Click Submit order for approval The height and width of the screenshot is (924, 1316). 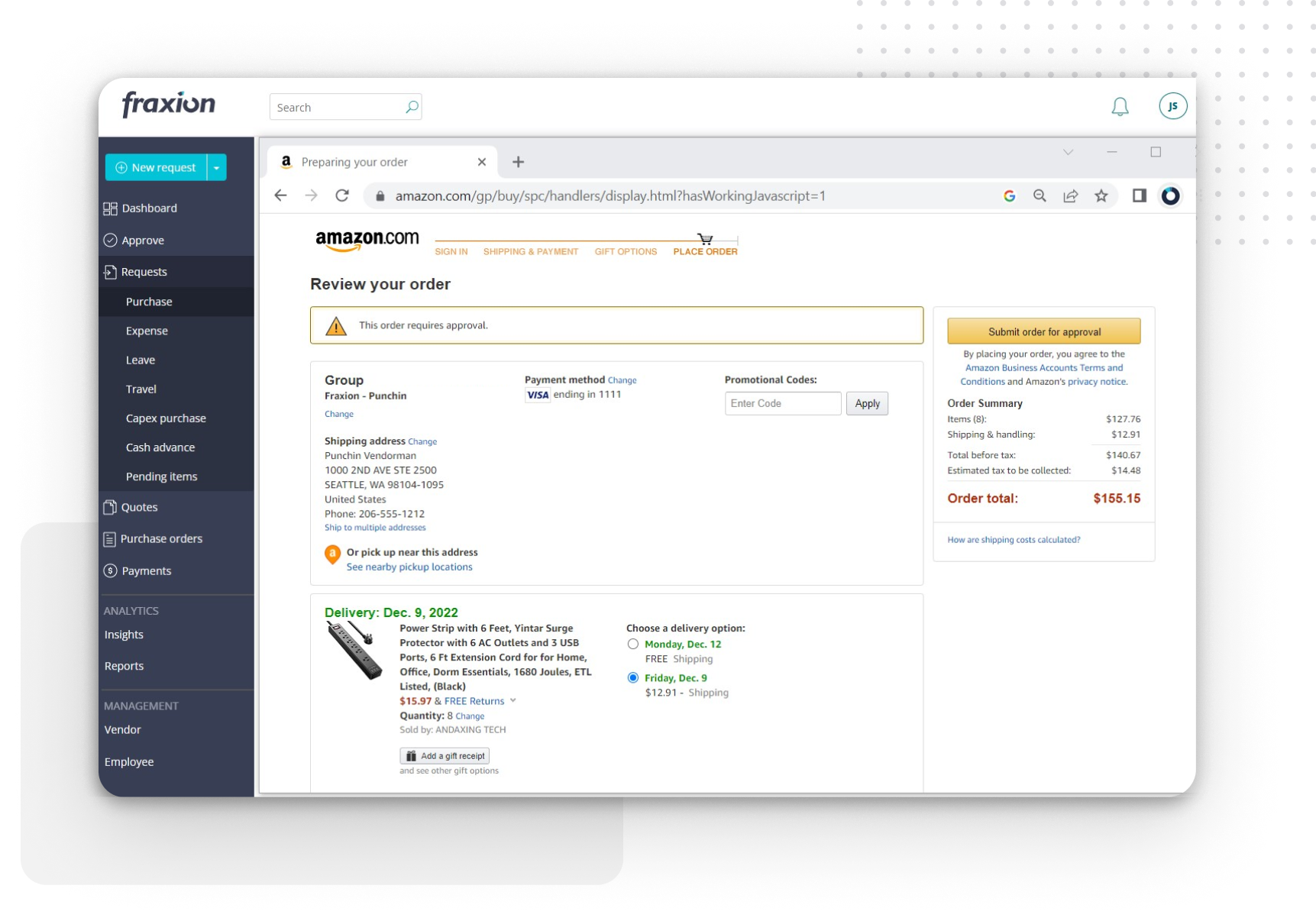(x=1043, y=331)
